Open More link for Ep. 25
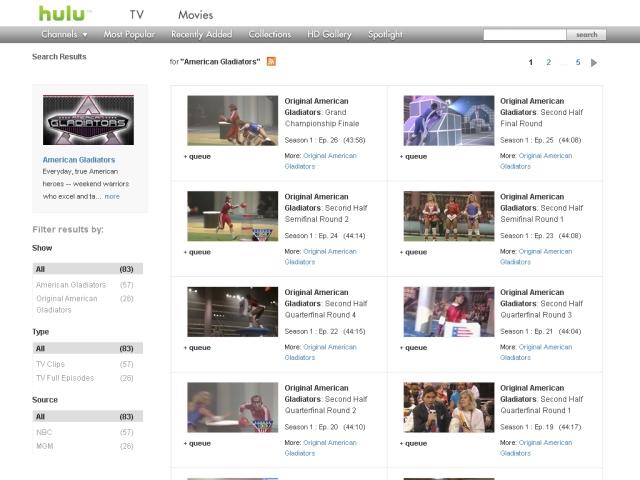Screen dimensions: 640x480 [536, 161]
